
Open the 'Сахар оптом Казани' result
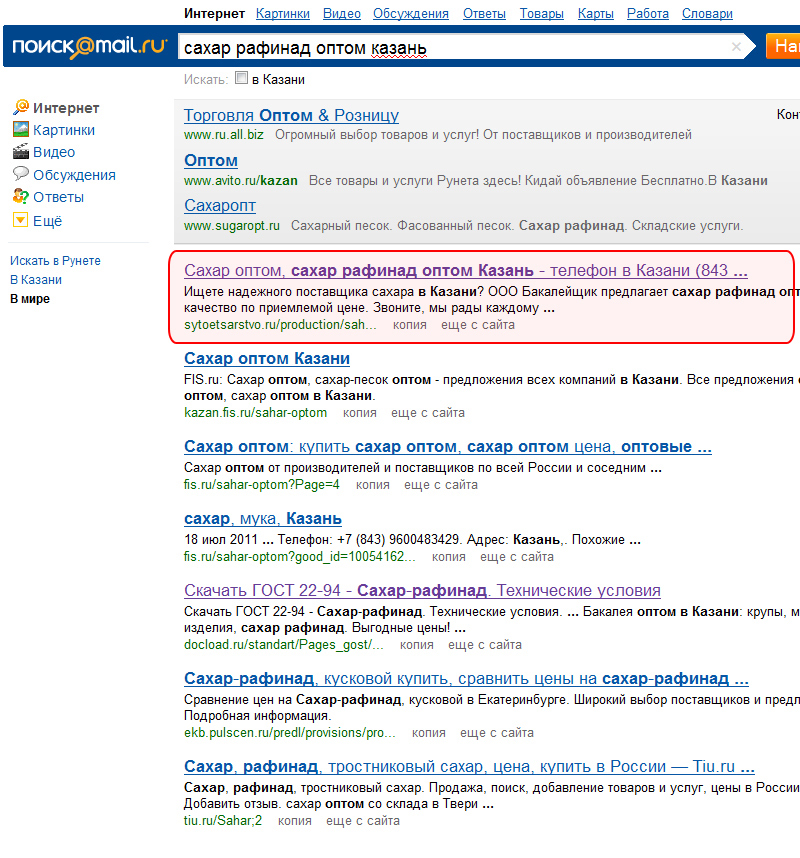pos(267,359)
